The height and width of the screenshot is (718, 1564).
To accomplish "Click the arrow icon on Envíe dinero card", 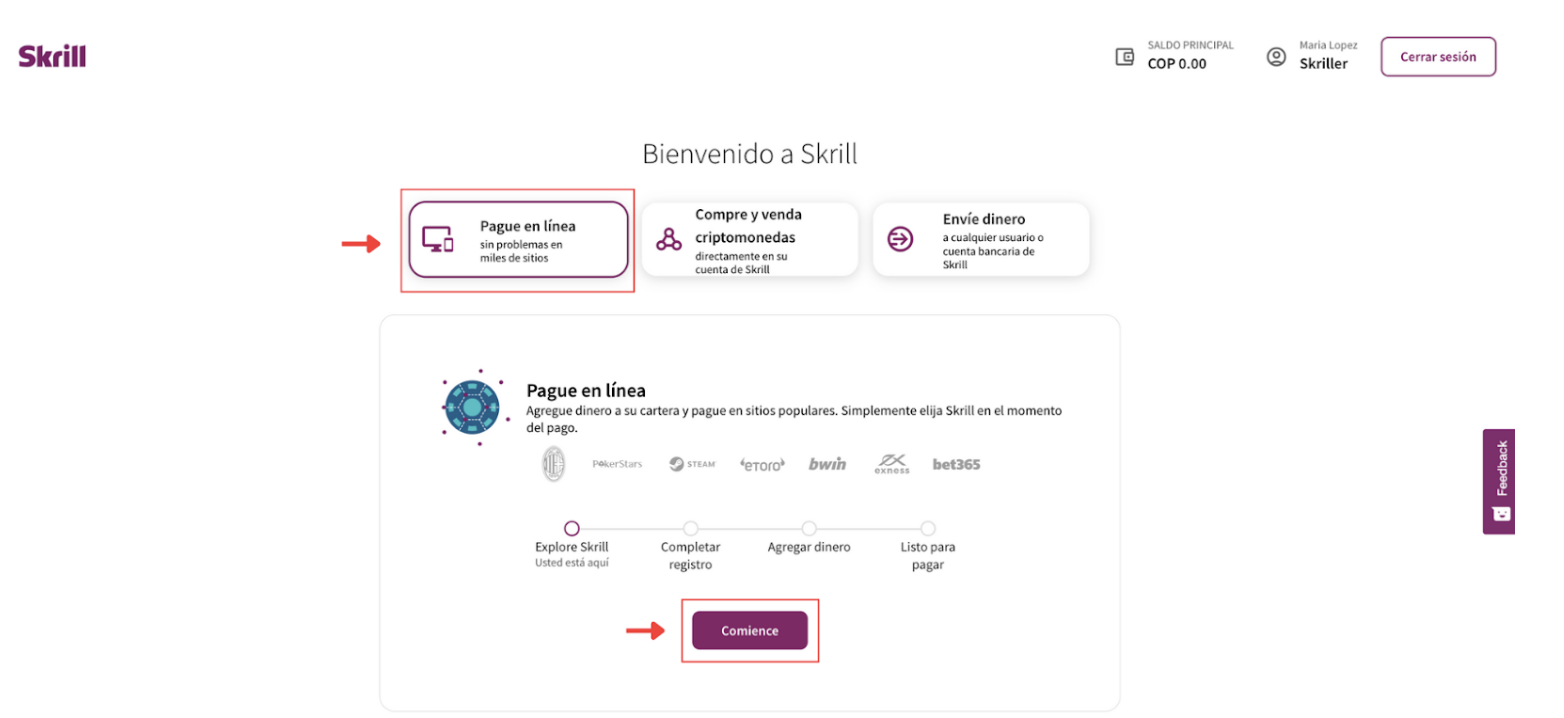I will [899, 239].
